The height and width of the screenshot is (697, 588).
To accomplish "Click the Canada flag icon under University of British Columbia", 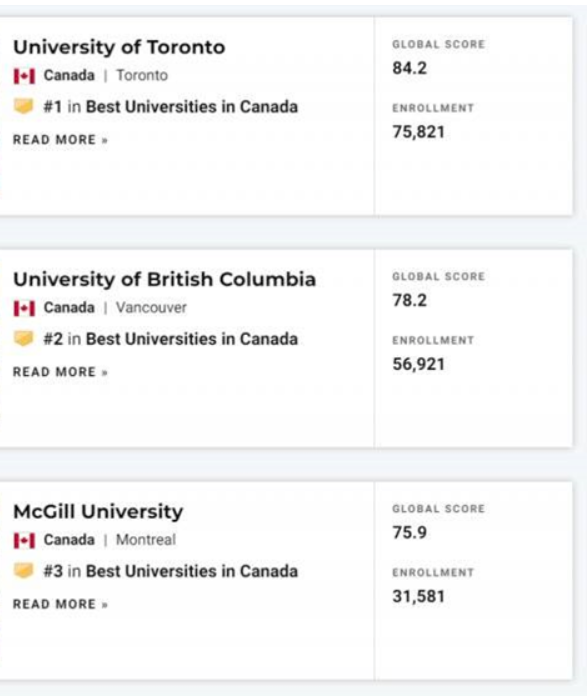I will coord(24,308).
